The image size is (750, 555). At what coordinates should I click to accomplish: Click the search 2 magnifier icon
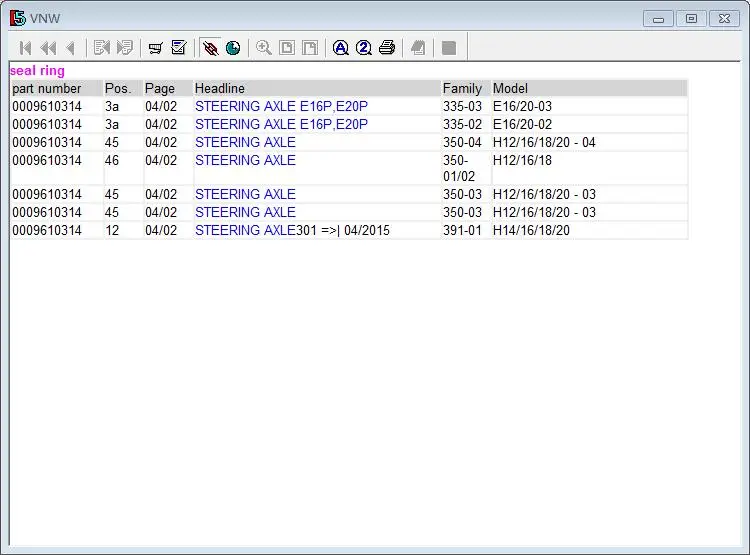[364, 48]
